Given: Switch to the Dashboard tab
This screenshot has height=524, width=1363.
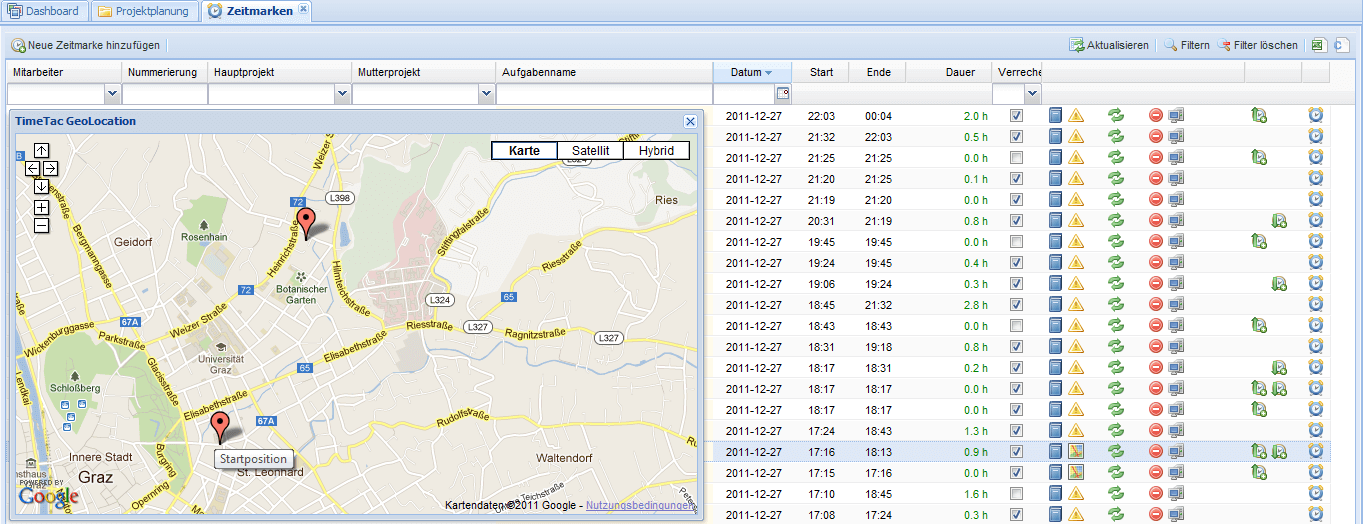Looking at the screenshot, I should (45, 11).
